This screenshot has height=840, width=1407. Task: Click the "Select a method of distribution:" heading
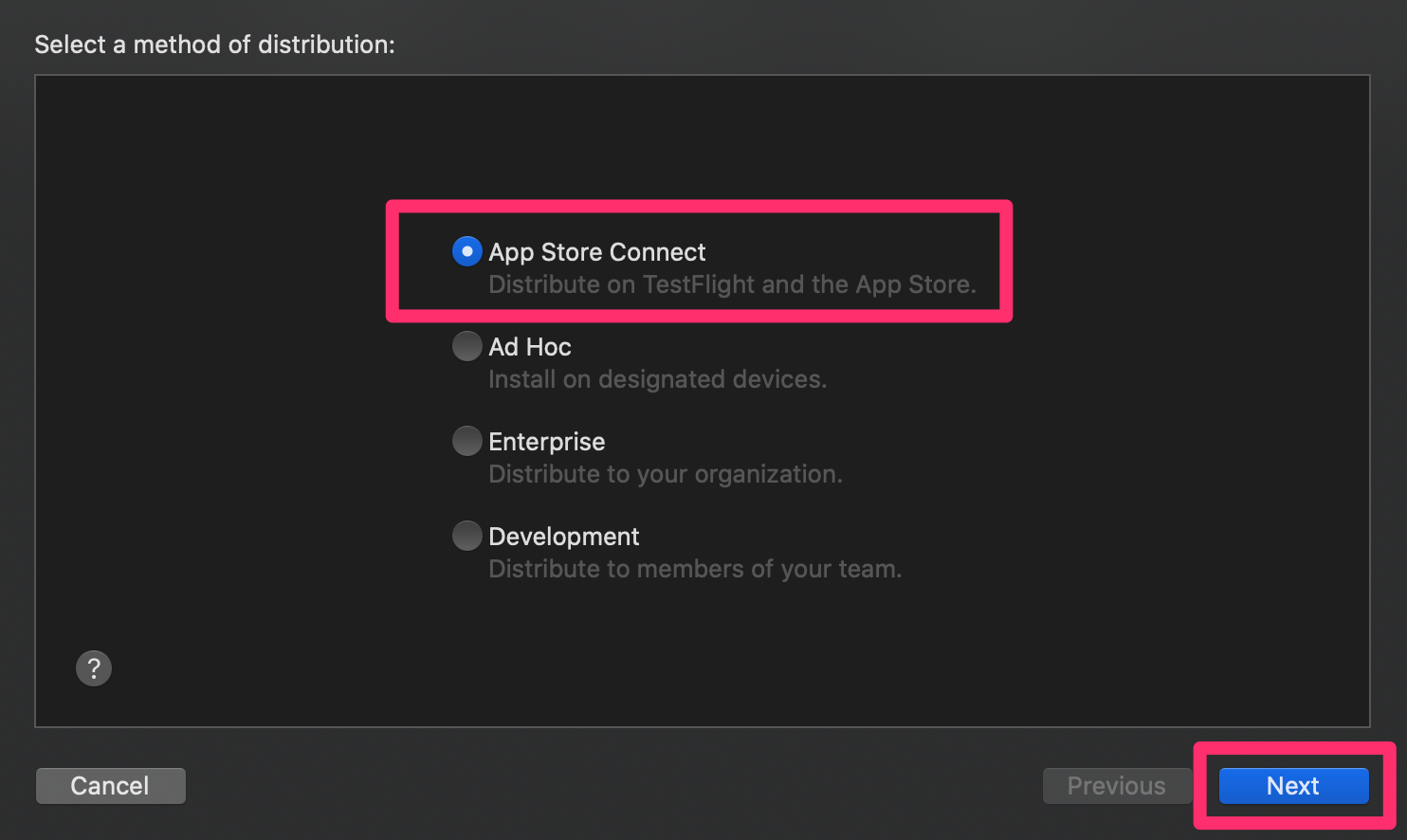(214, 45)
